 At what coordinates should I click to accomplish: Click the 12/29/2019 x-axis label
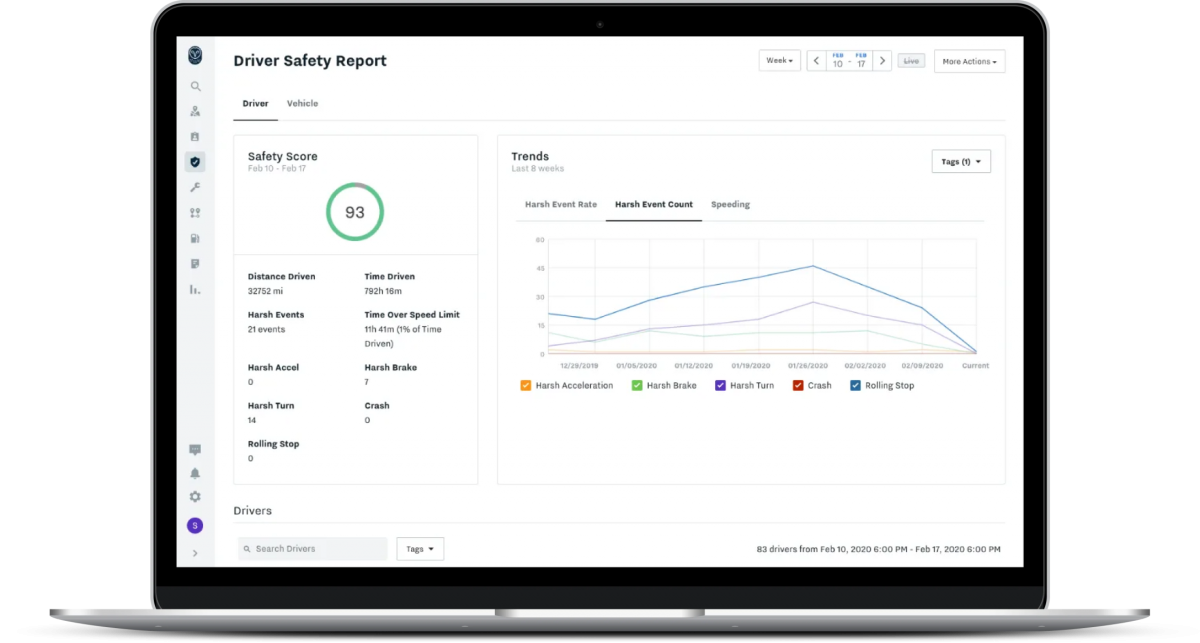point(580,366)
